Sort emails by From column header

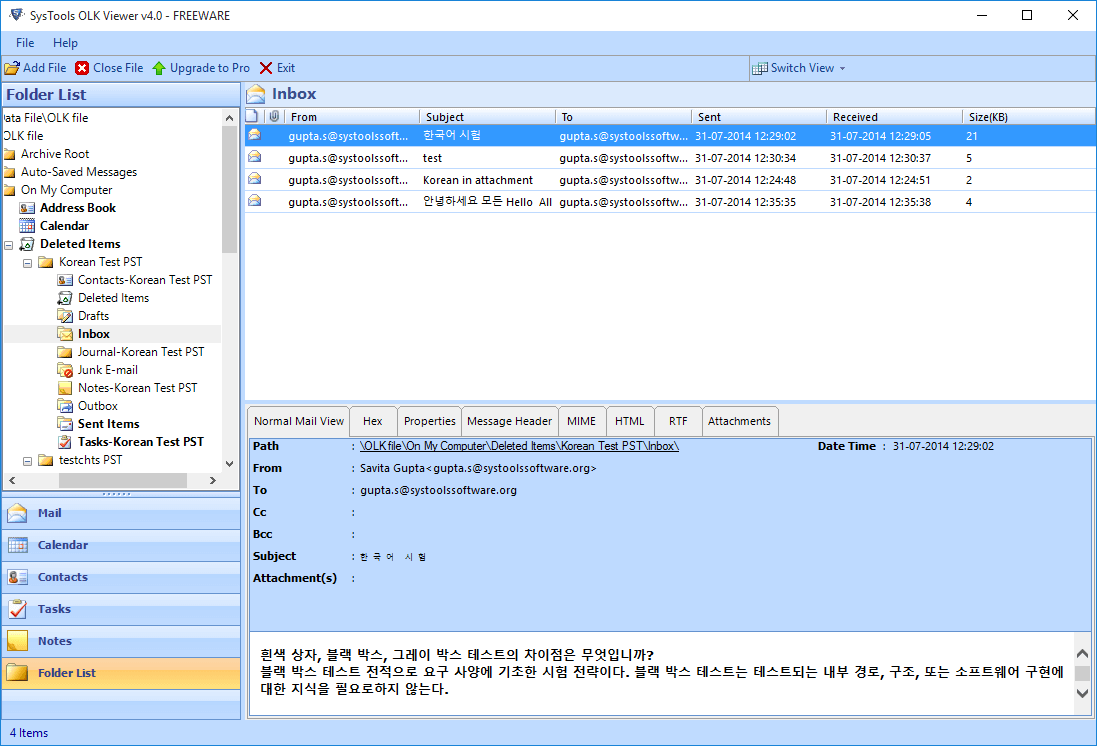pyautogui.click(x=352, y=117)
